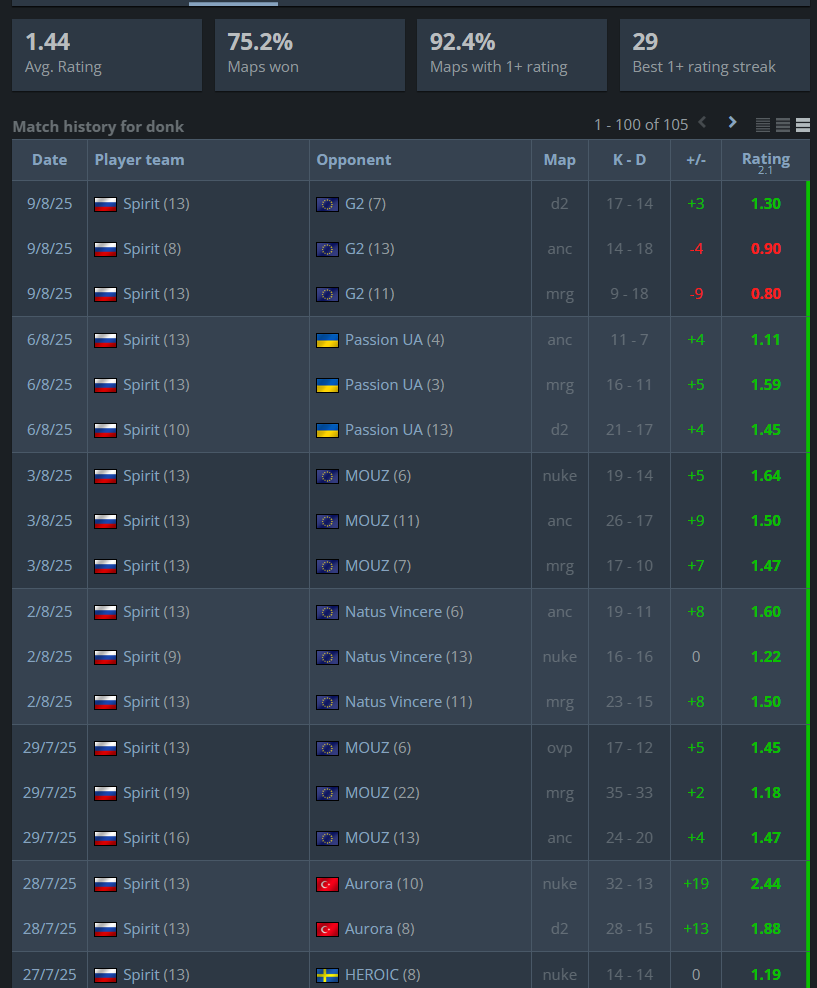This screenshot has height=988, width=817.
Task: Click the Russian flag beside Spirit (9)
Action: pyautogui.click(x=105, y=657)
